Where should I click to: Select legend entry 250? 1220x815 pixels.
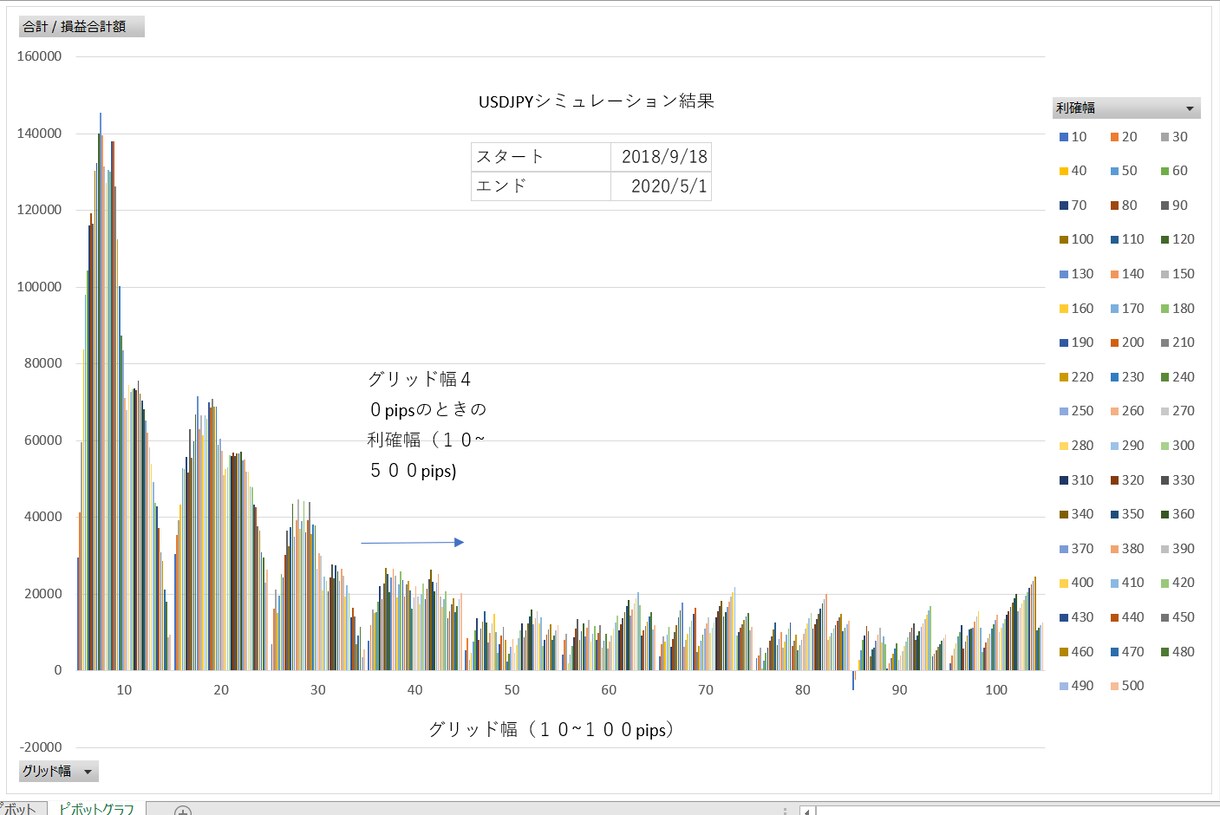(x=1077, y=411)
